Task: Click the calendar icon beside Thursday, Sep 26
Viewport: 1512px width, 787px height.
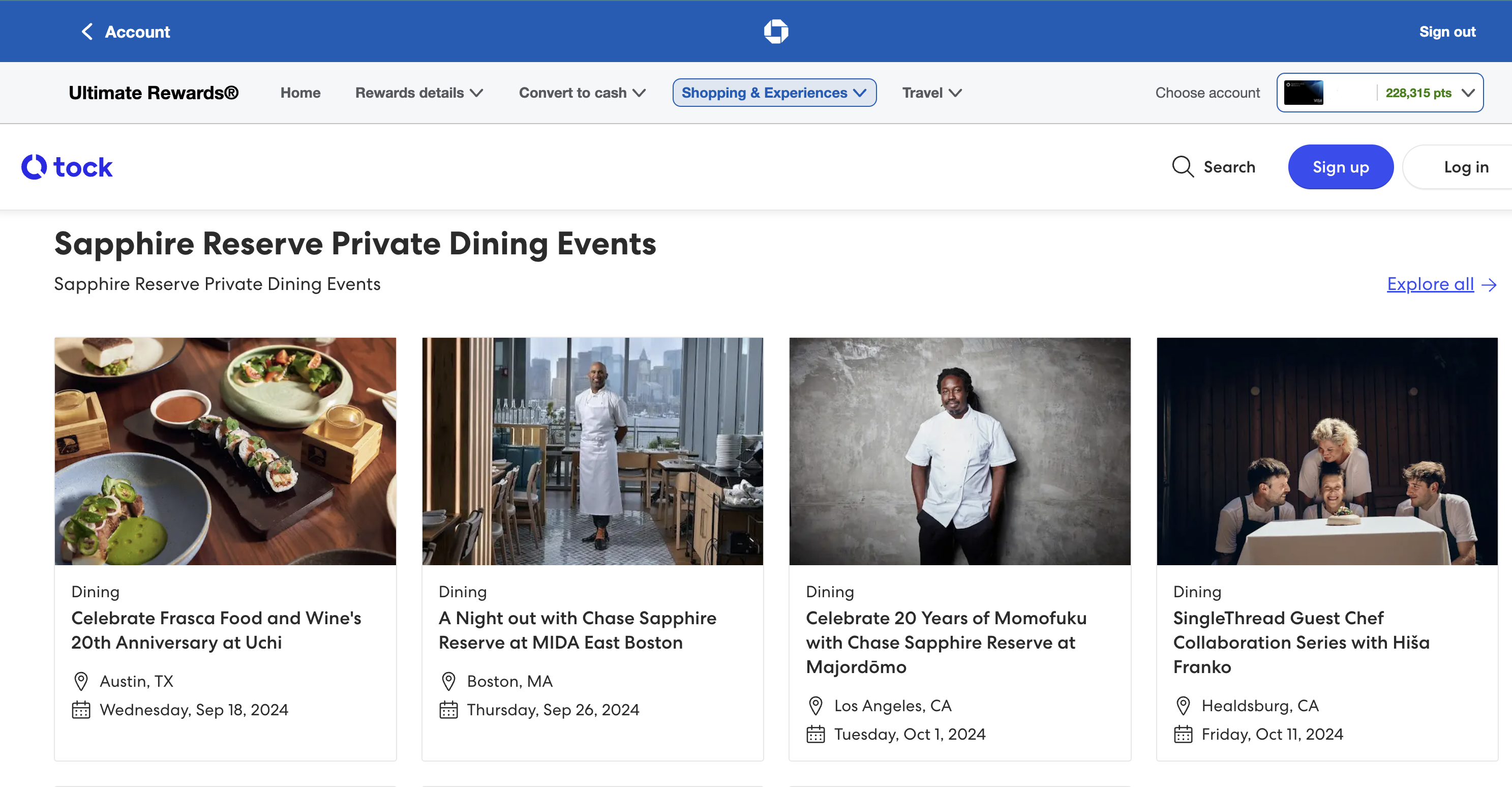Action: [448, 710]
